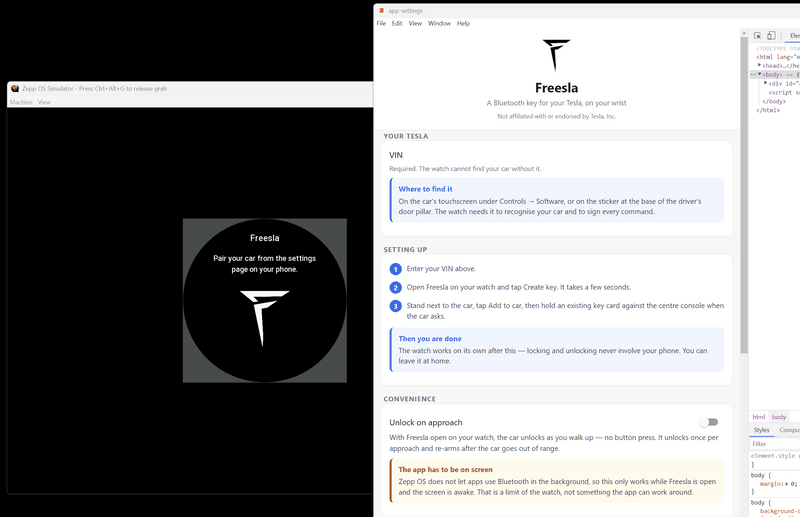Open the Edit menu in app-settings

[397, 23]
